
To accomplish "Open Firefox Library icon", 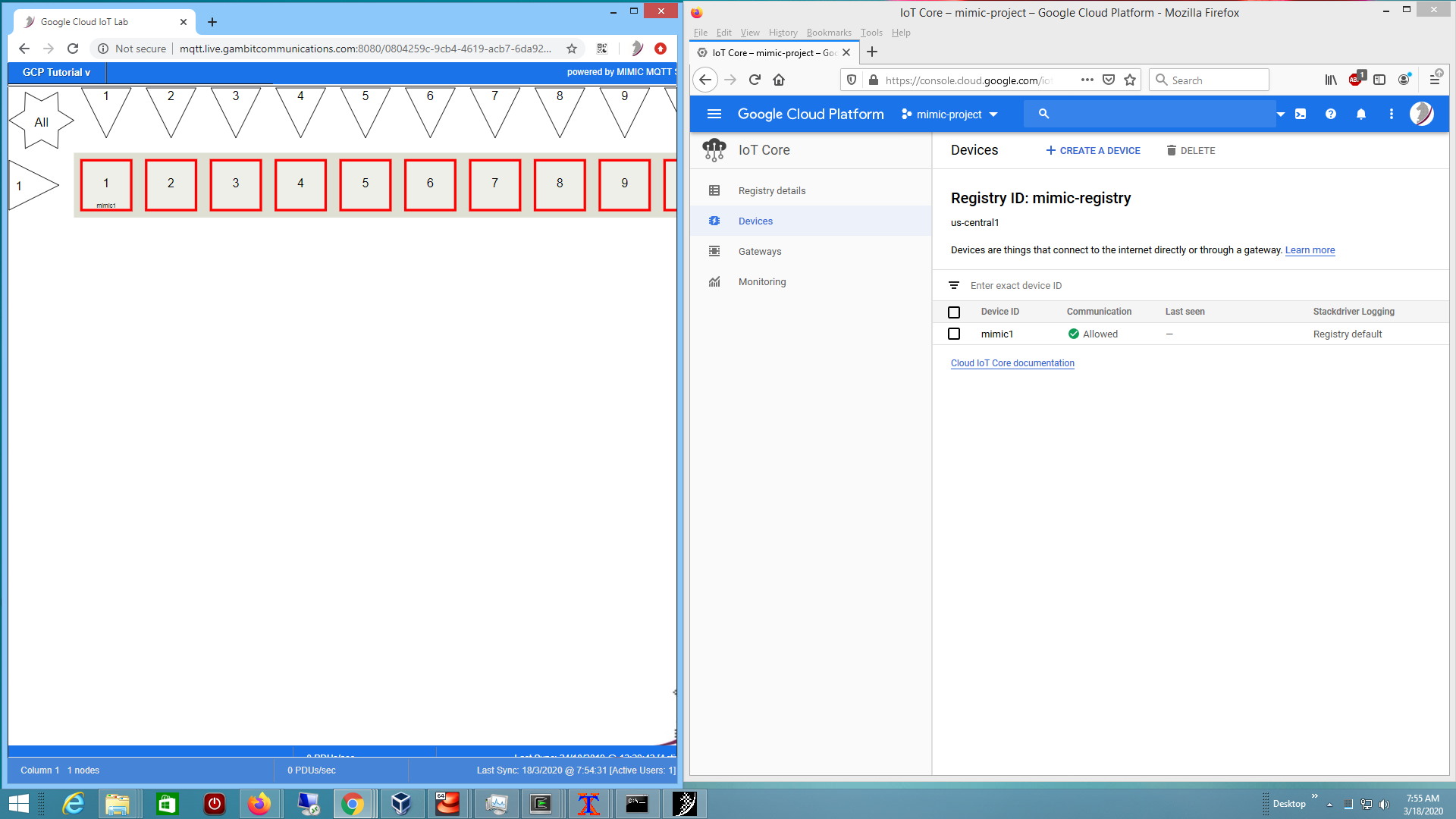I will pos(1331,80).
